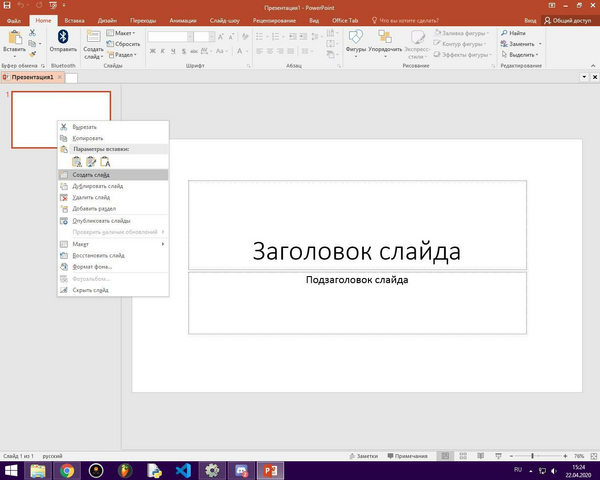The height and width of the screenshot is (480, 600).
Task: Click the Фигуры shapes gallery icon
Action: [355, 37]
